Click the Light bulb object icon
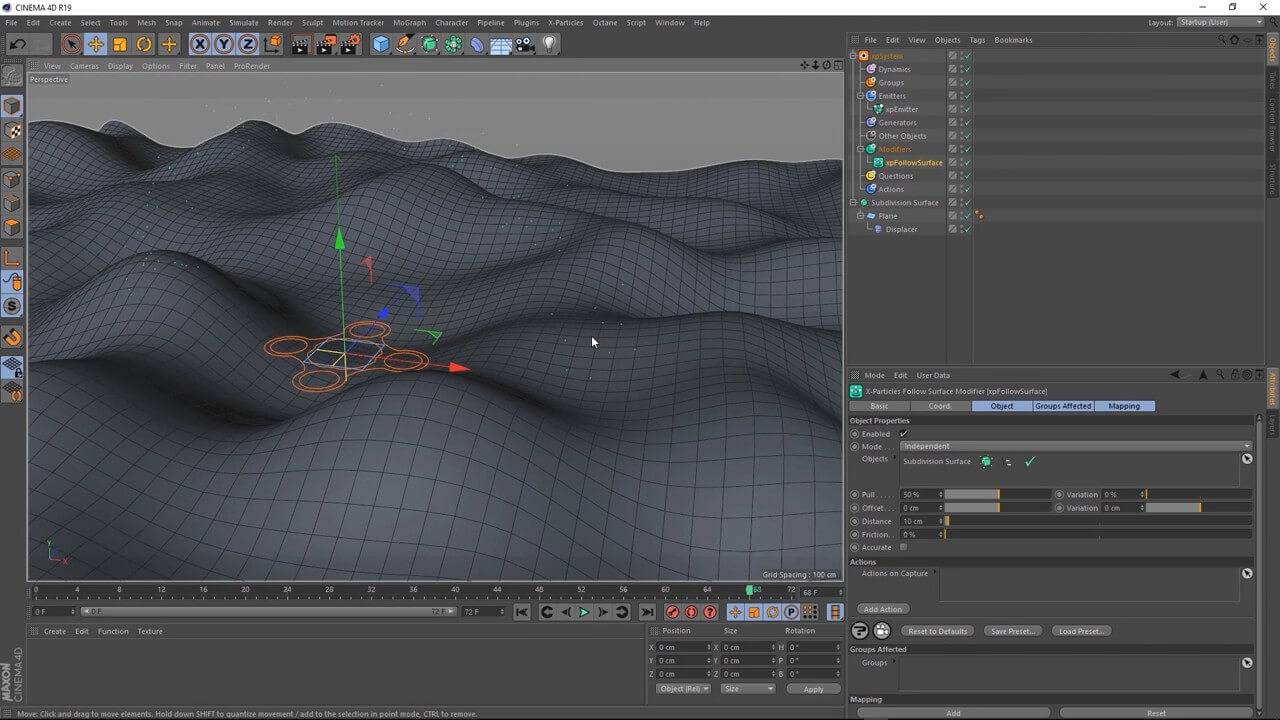This screenshot has width=1280, height=720. [x=549, y=44]
